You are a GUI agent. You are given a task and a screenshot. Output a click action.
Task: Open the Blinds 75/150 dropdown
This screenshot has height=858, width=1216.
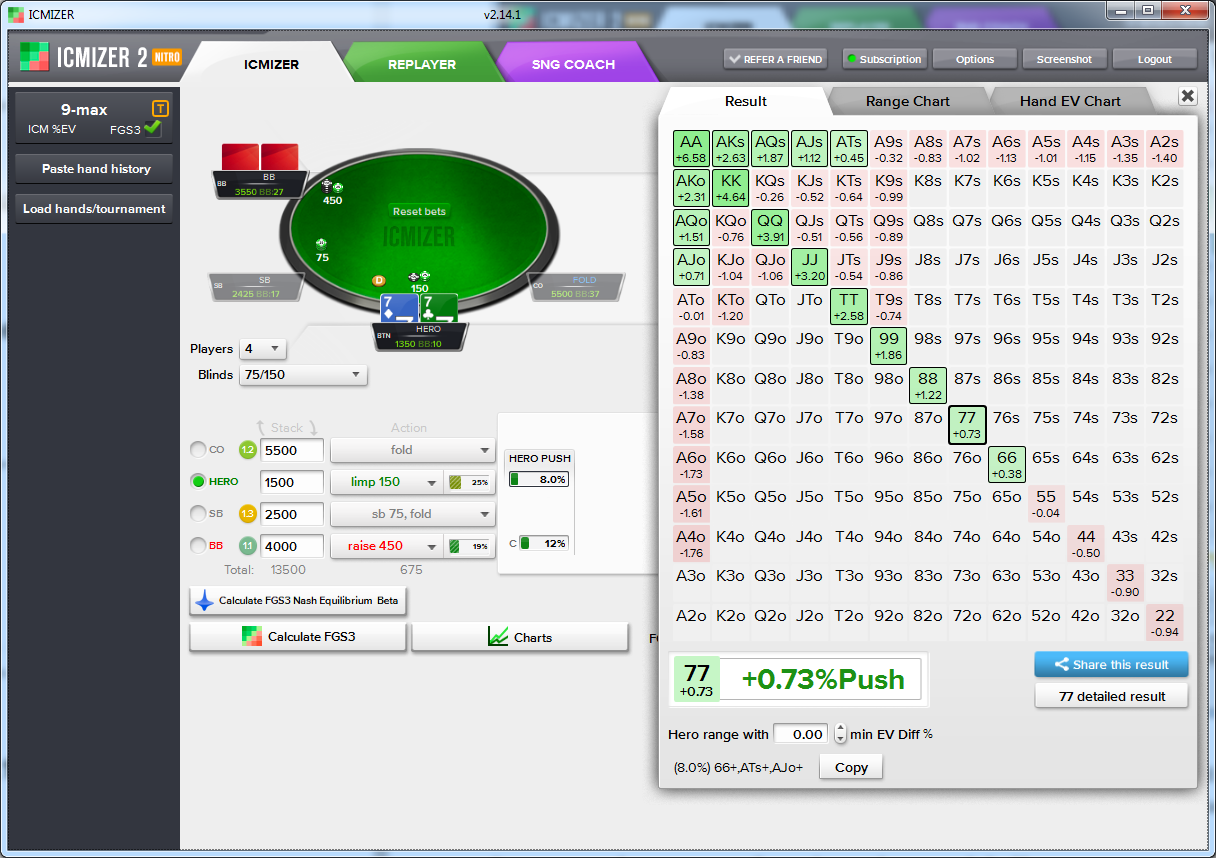[304, 375]
